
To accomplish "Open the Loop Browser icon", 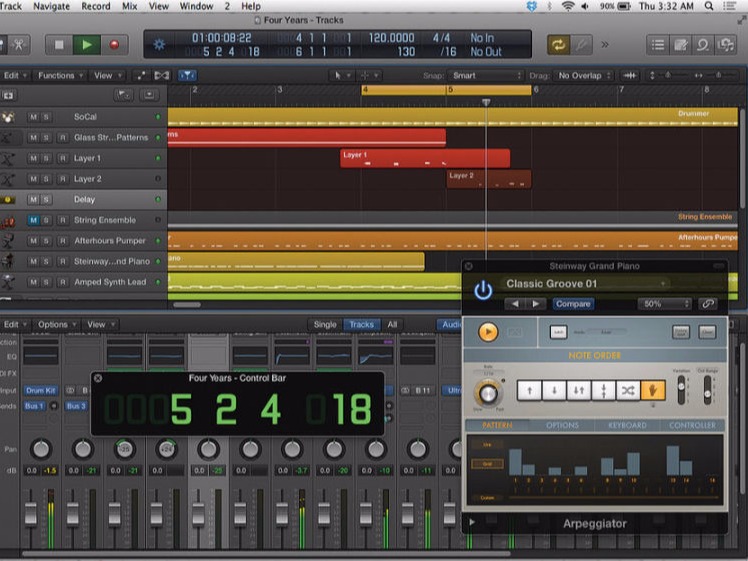I will tap(703, 45).
